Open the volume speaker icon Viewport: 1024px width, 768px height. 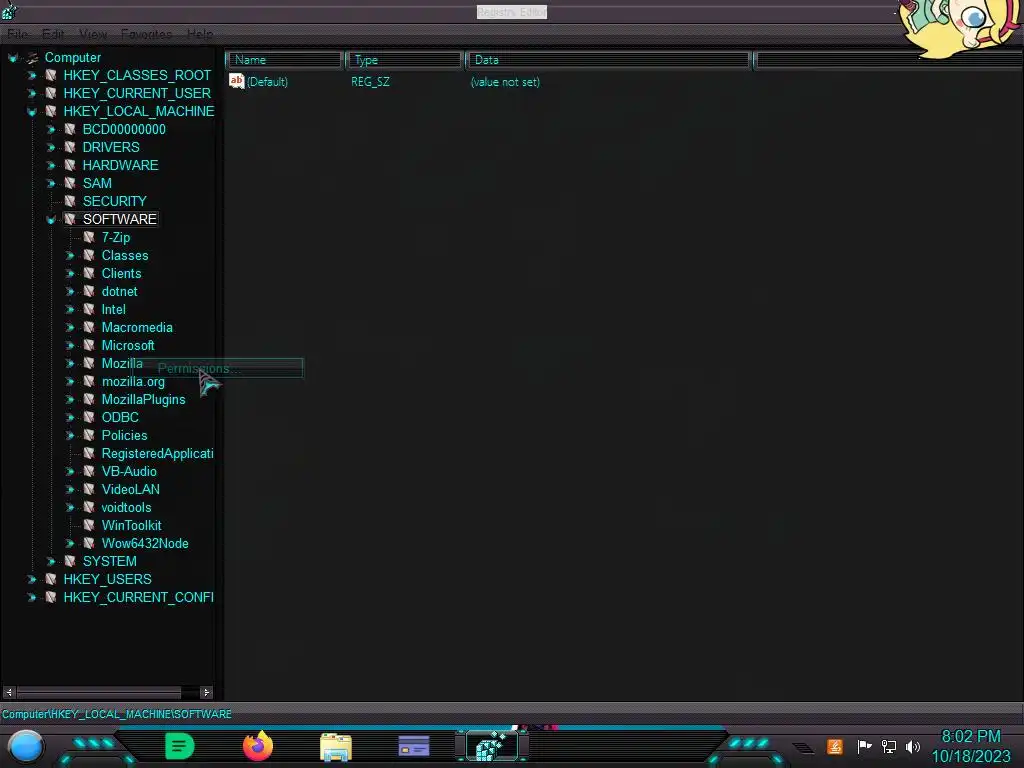click(913, 746)
